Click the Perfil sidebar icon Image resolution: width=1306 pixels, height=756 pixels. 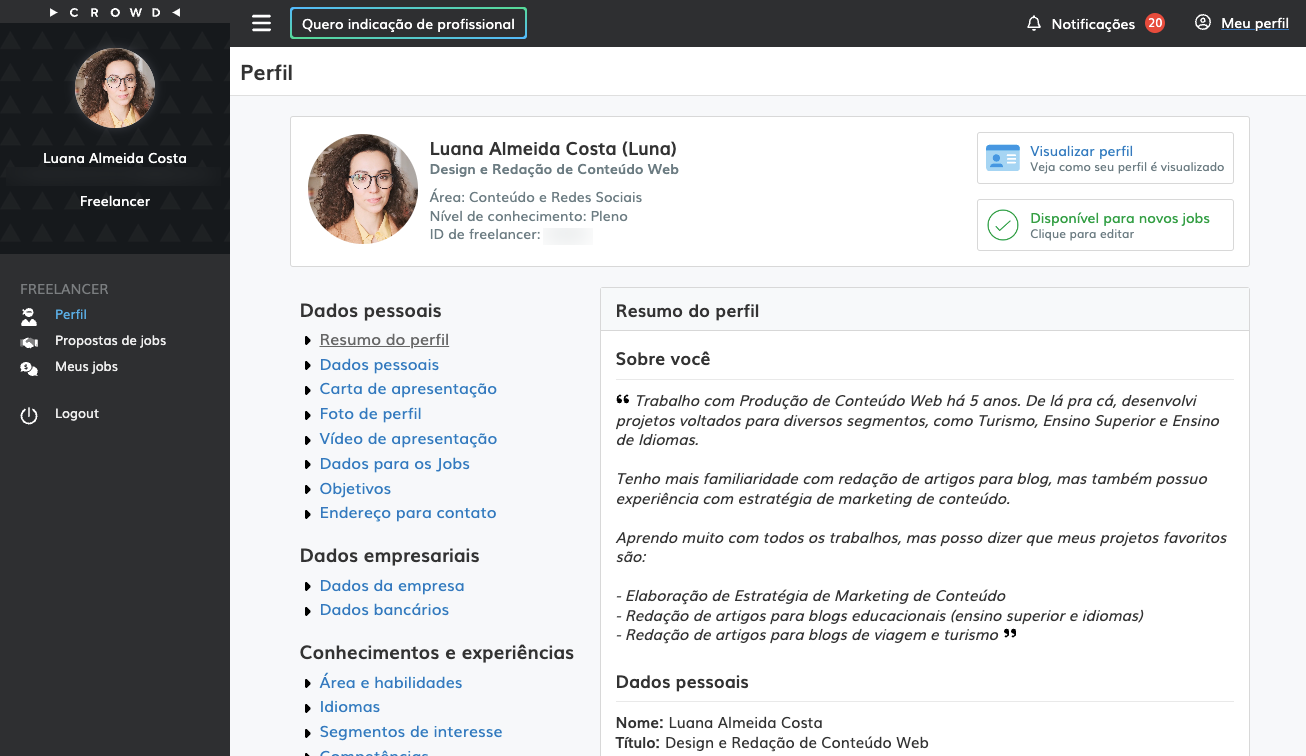[x=29, y=316]
